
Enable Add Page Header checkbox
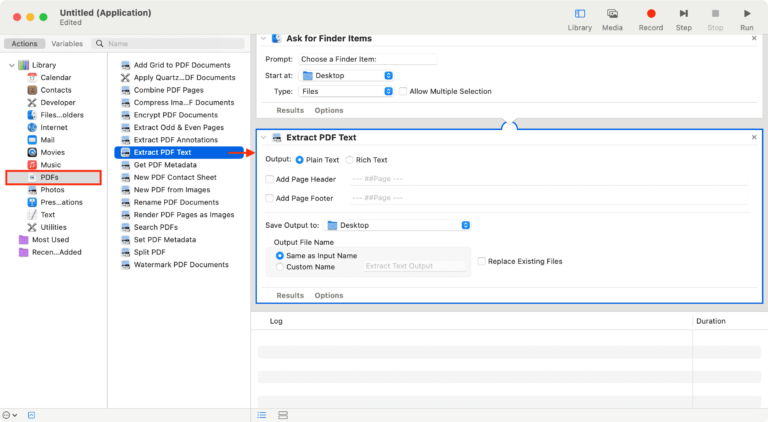[269, 179]
